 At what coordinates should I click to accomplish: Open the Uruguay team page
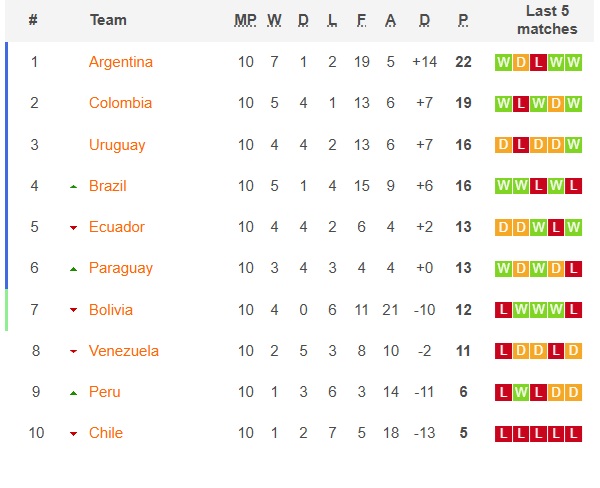pyautogui.click(x=117, y=145)
